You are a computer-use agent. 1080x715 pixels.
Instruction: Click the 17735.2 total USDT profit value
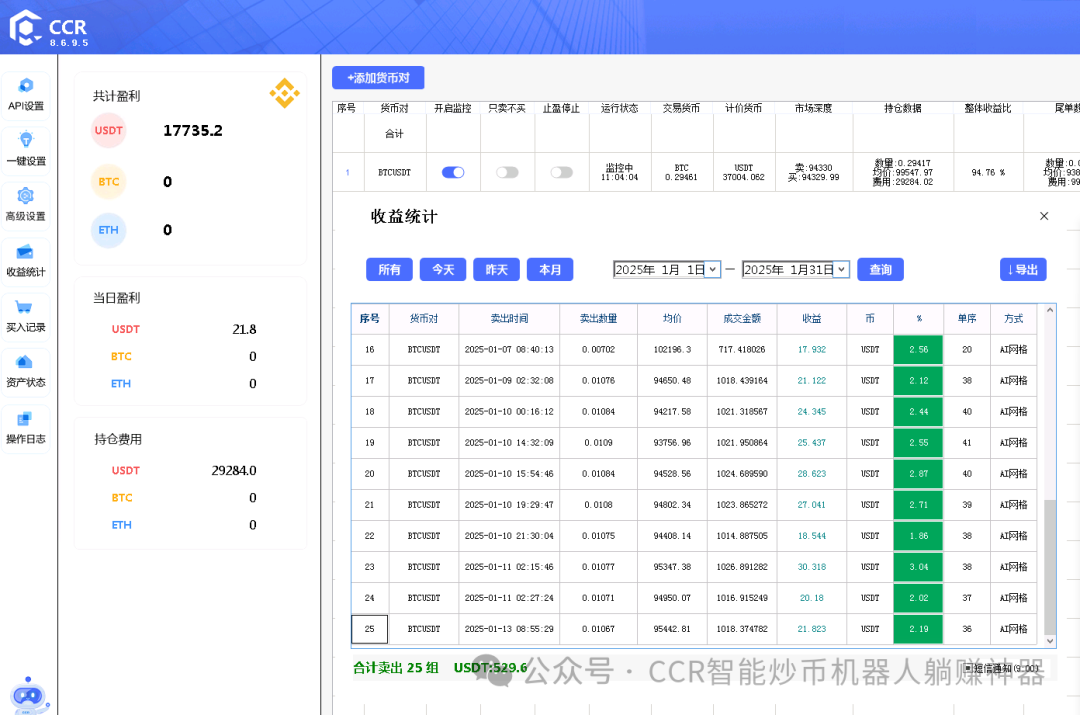(x=193, y=131)
